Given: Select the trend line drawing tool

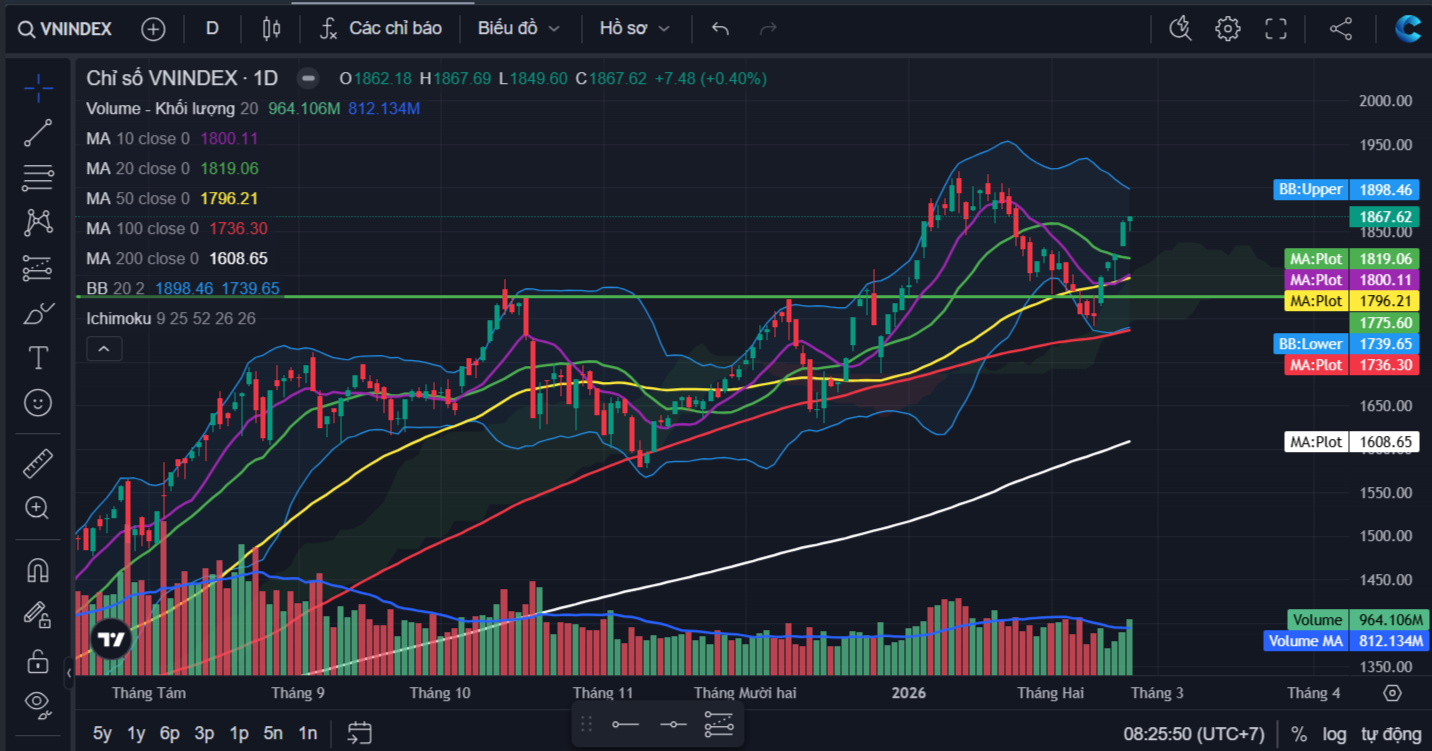Looking at the screenshot, I should tap(38, 133).
